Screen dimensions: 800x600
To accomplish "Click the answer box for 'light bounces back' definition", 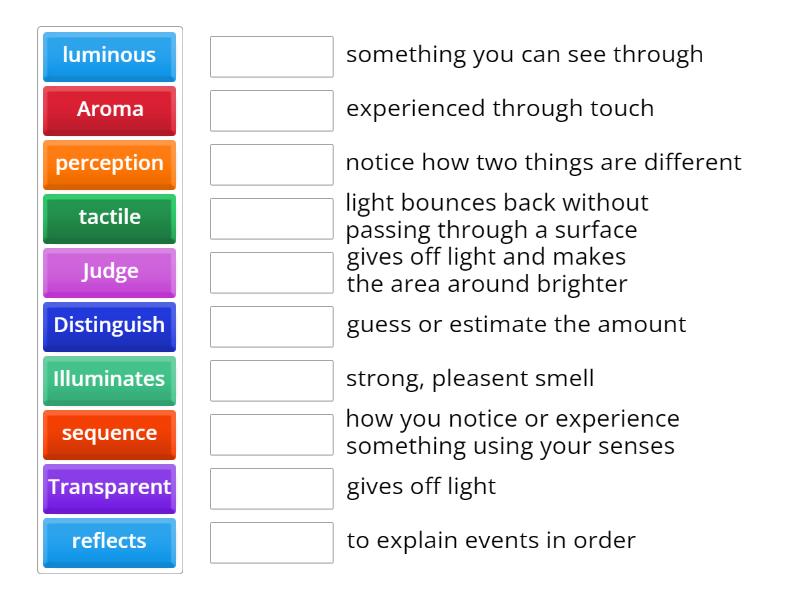I will click(271, 218).
